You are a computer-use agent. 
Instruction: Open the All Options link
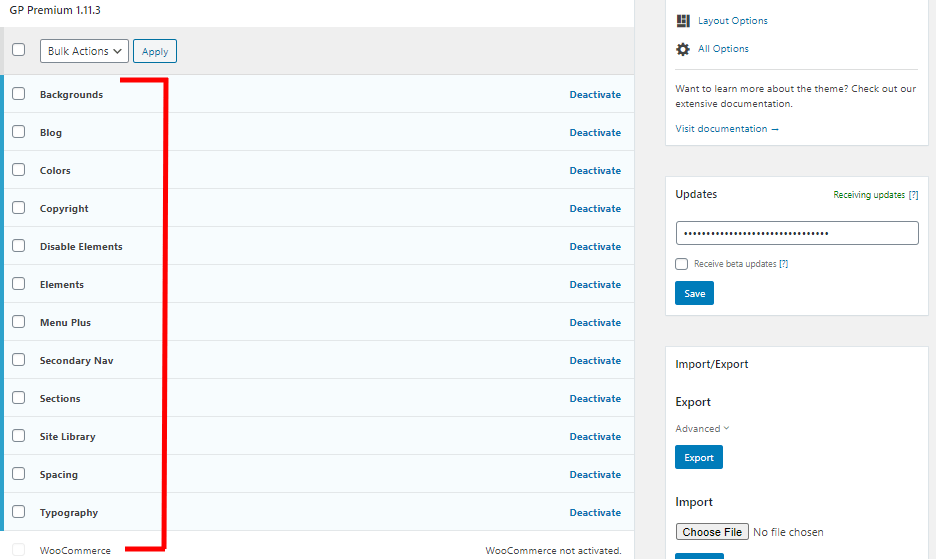pyautogui.click(x=723, y=49)
